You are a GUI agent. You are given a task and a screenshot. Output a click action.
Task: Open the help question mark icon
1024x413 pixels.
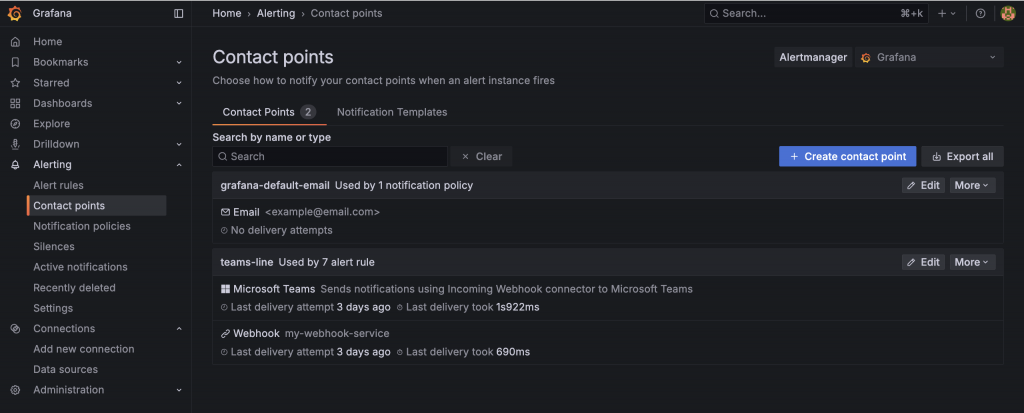pyautogui.click(x=980, y=13)
